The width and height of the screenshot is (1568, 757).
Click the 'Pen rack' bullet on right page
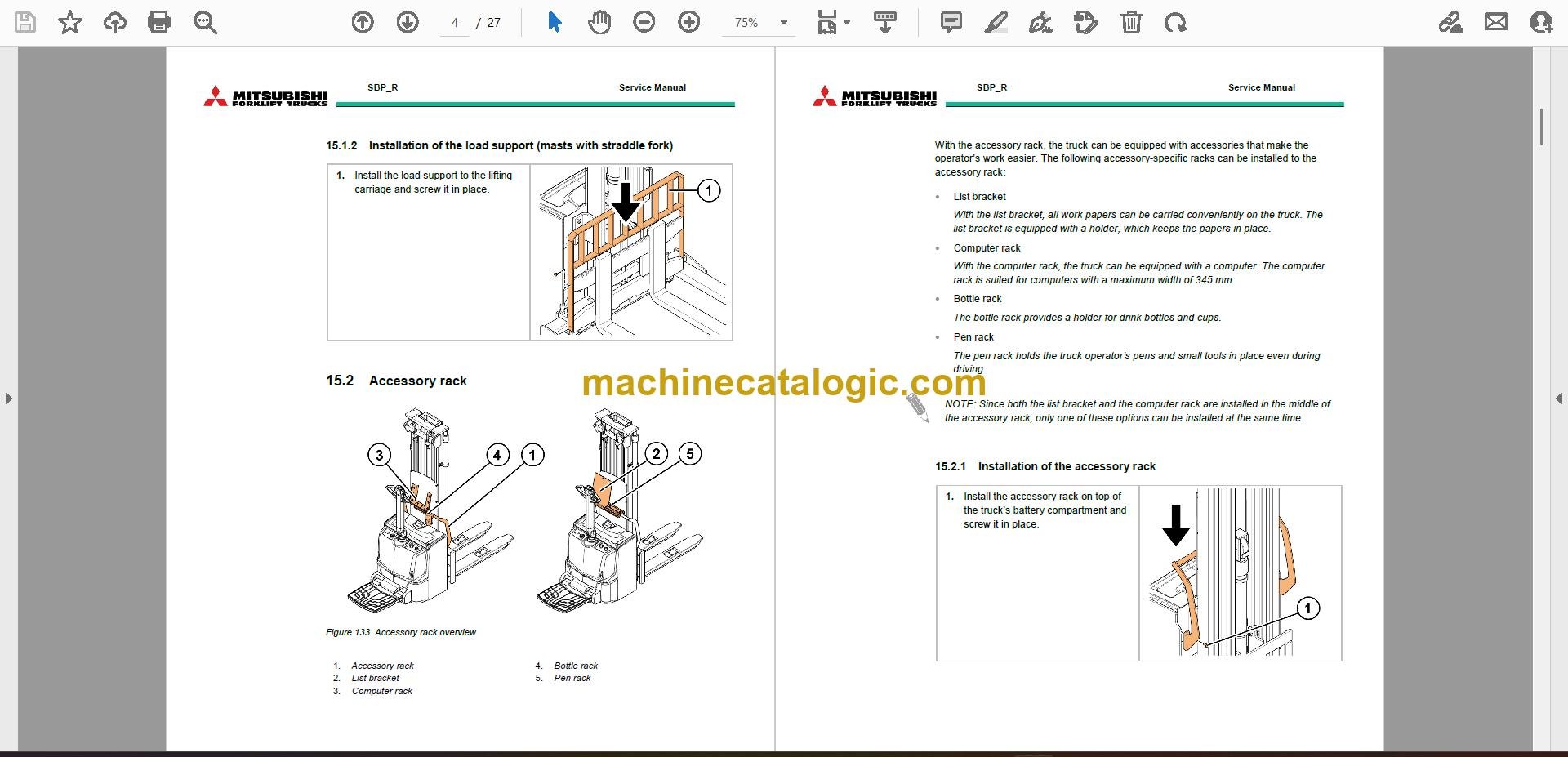973,337
